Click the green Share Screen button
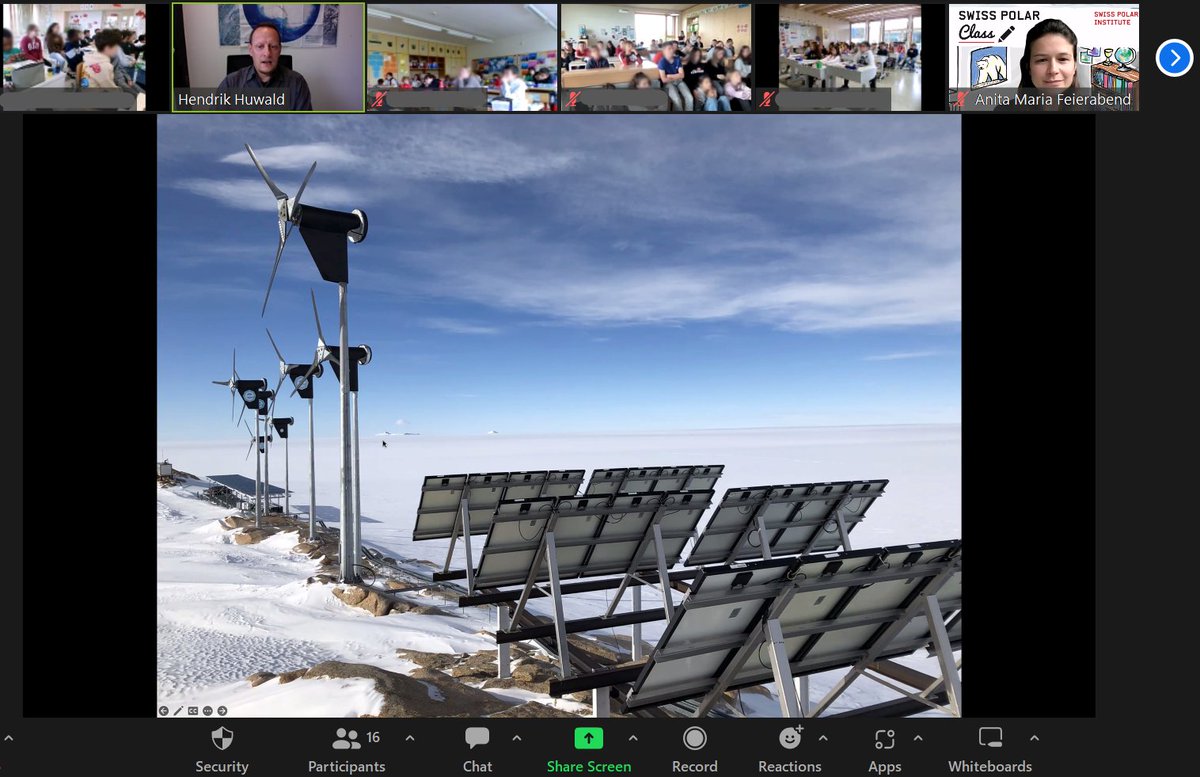This screenshot has width=1200, height=777. click(x=588, y=750)
